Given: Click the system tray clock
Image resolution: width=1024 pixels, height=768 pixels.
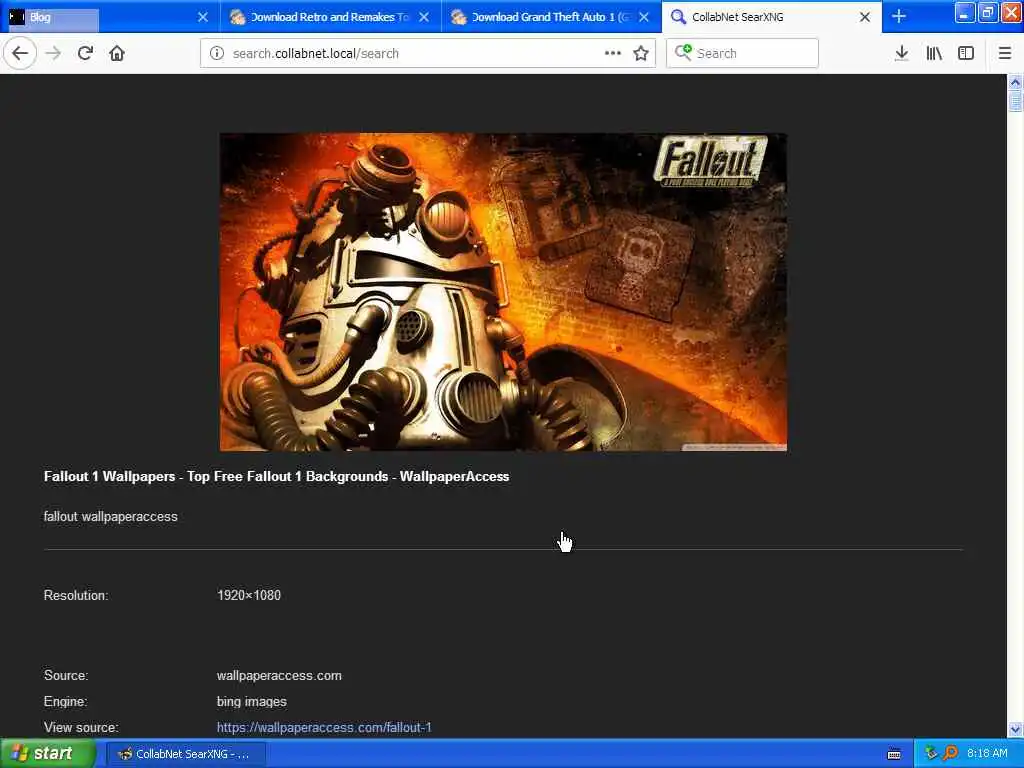Looking at the screenshot, I should pyautogui.click(x=987, y=754).
